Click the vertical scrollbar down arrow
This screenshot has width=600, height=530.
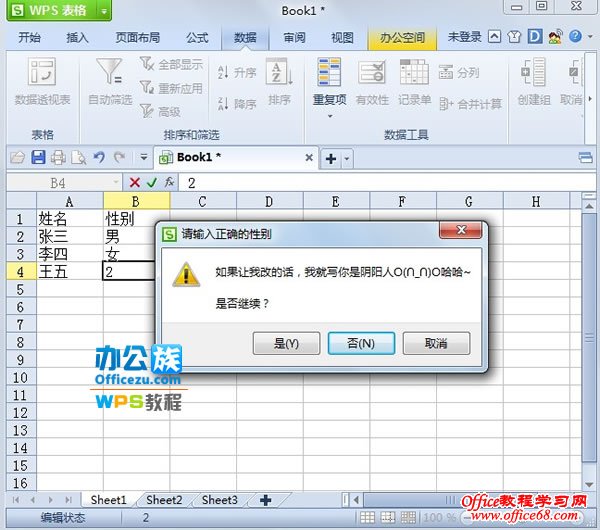click(589, 485)
